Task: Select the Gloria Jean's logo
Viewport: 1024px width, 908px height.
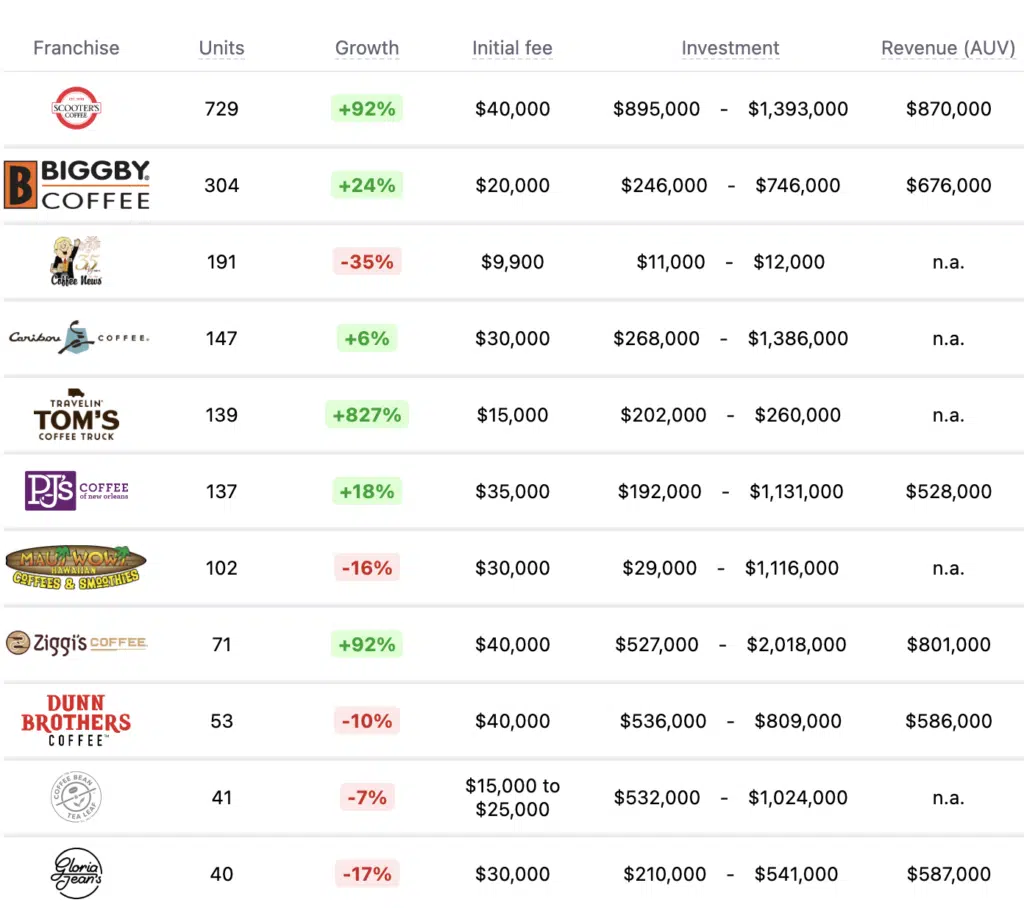Action: click(x=76, y=873)
